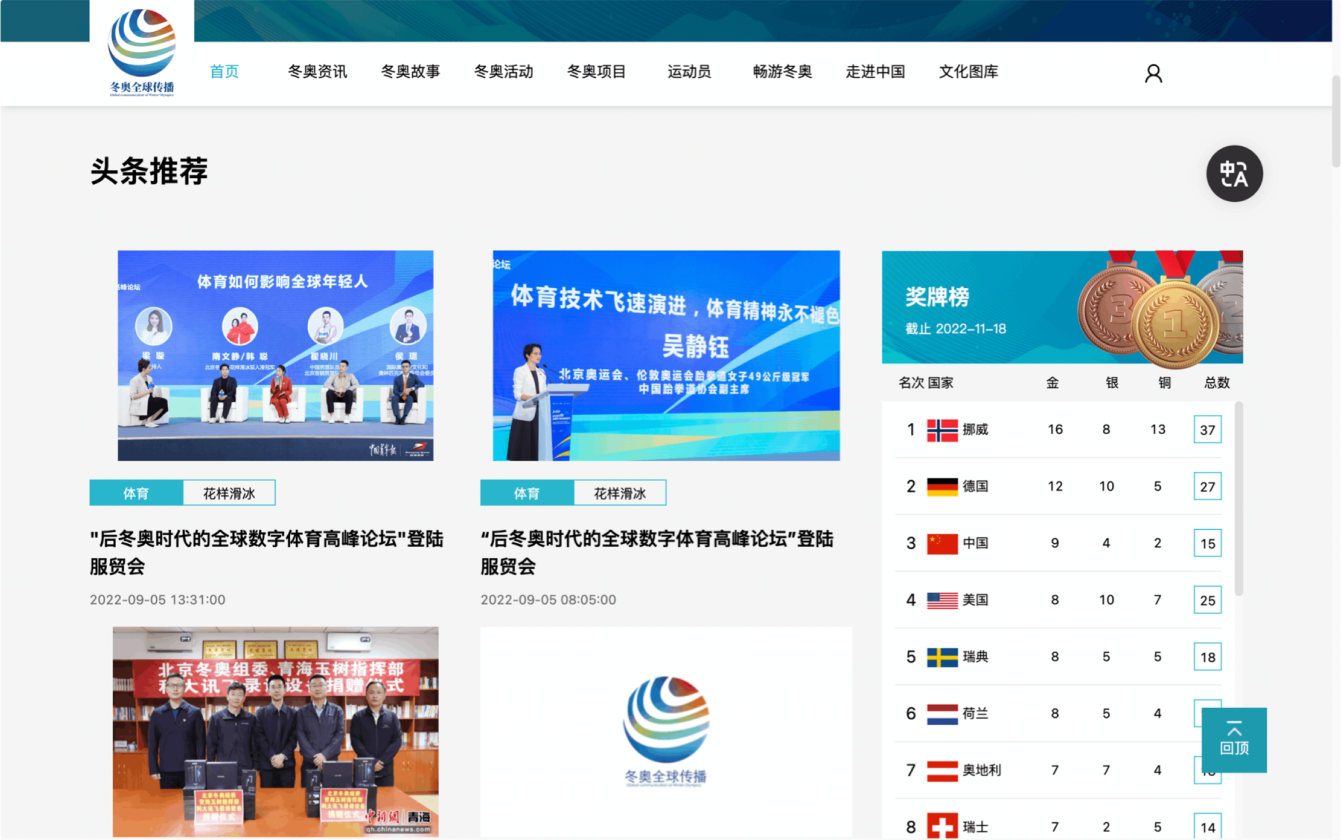Click the 总数 column header
This screenshot has width=1342, height=840.
pyautogui.click(x=1217, y=383)
